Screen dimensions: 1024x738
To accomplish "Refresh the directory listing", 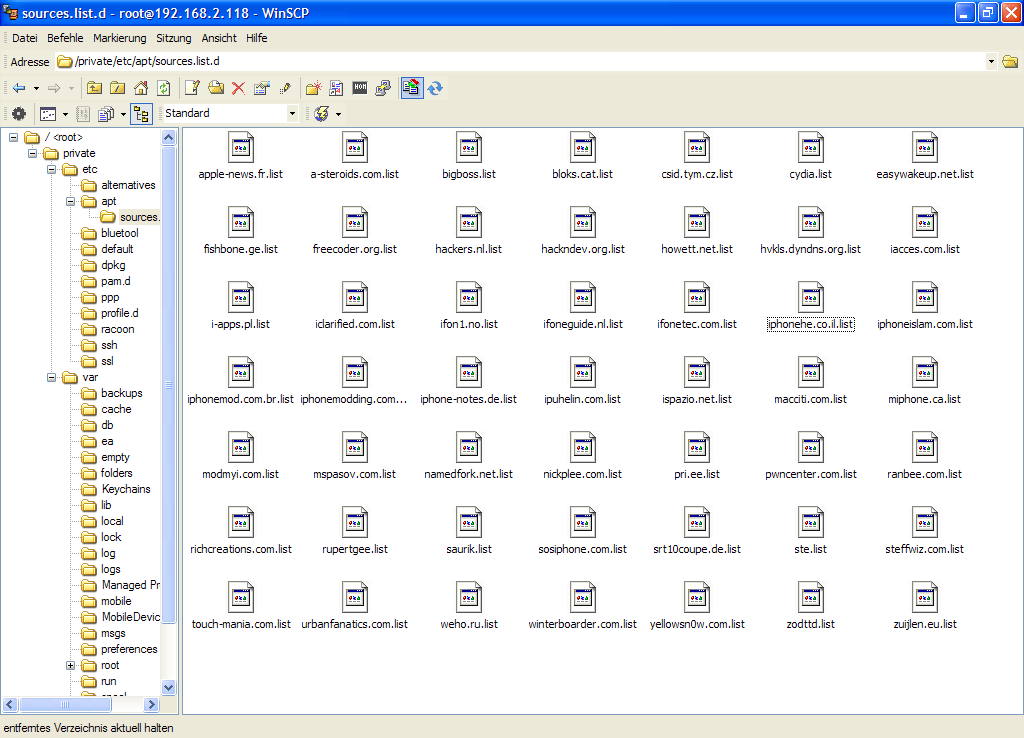I will (164, 88).
